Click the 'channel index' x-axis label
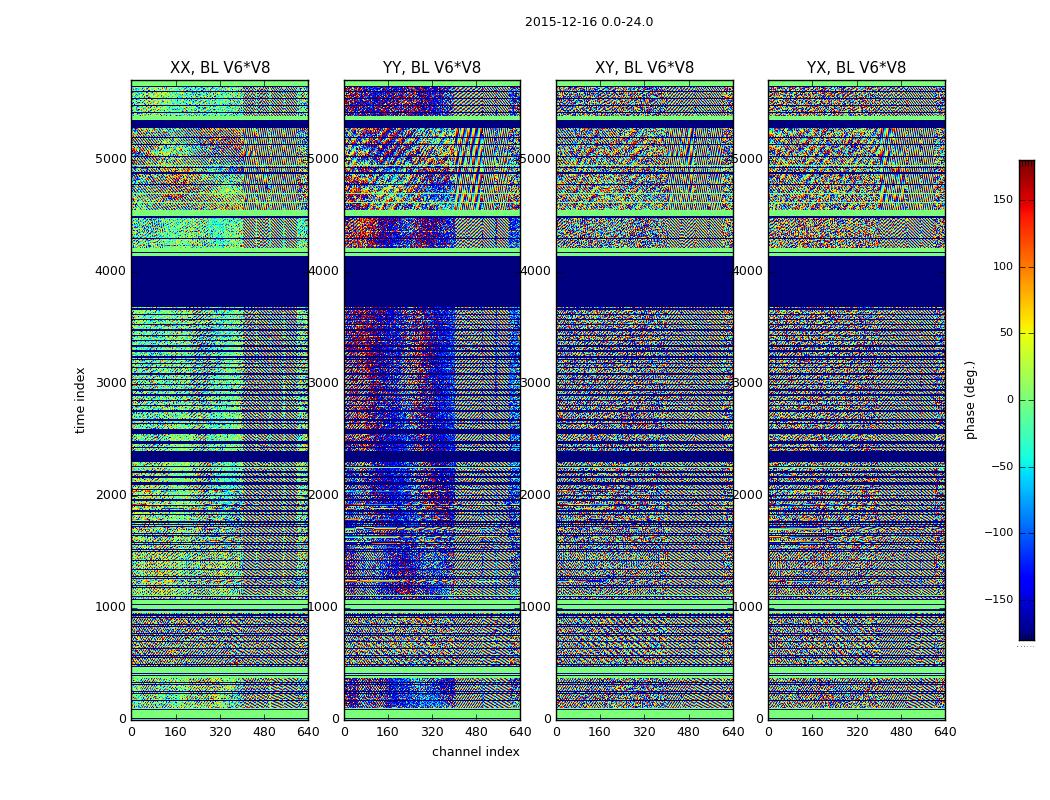The width and height of the screenshot is (1050, 800). pos(475,752)
